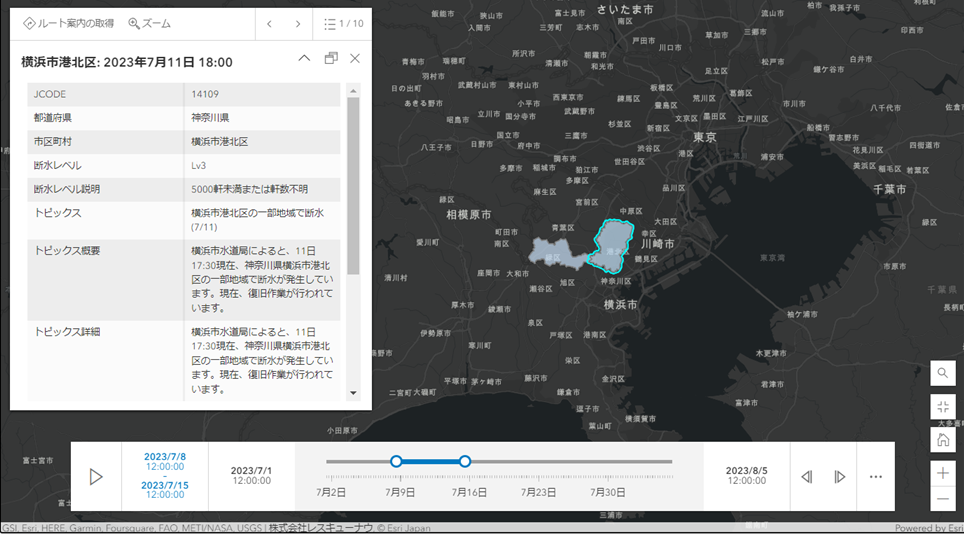Select the highlighted 港北区 polygon on map
This screenshot has height=534, width=964.
(x=612, y=243)
